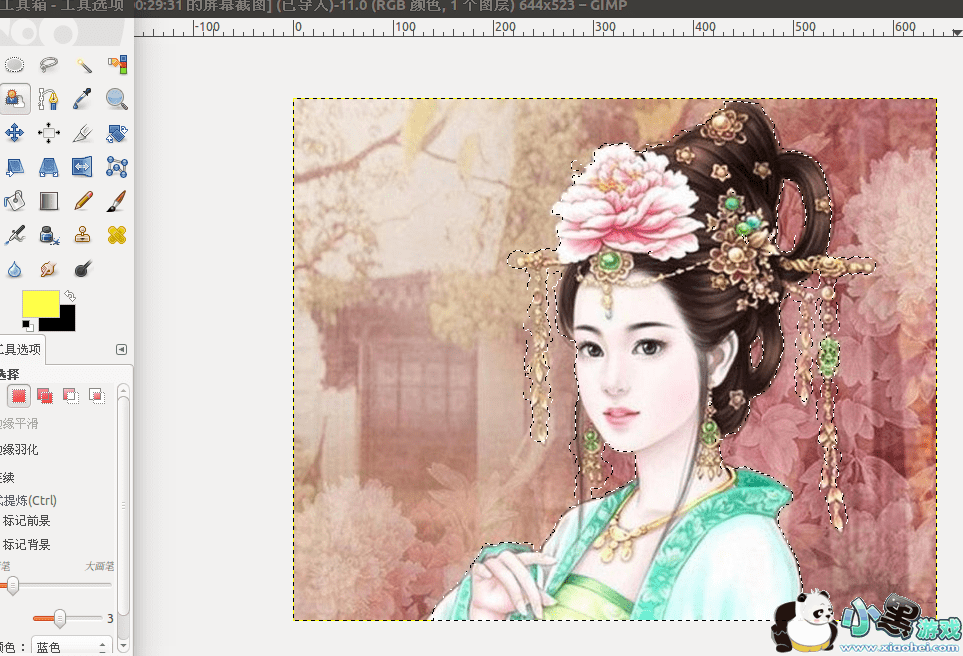Screen dimensions: 963x656
Task: Activate the Foreground Select tool
Action: click(15, 99)
